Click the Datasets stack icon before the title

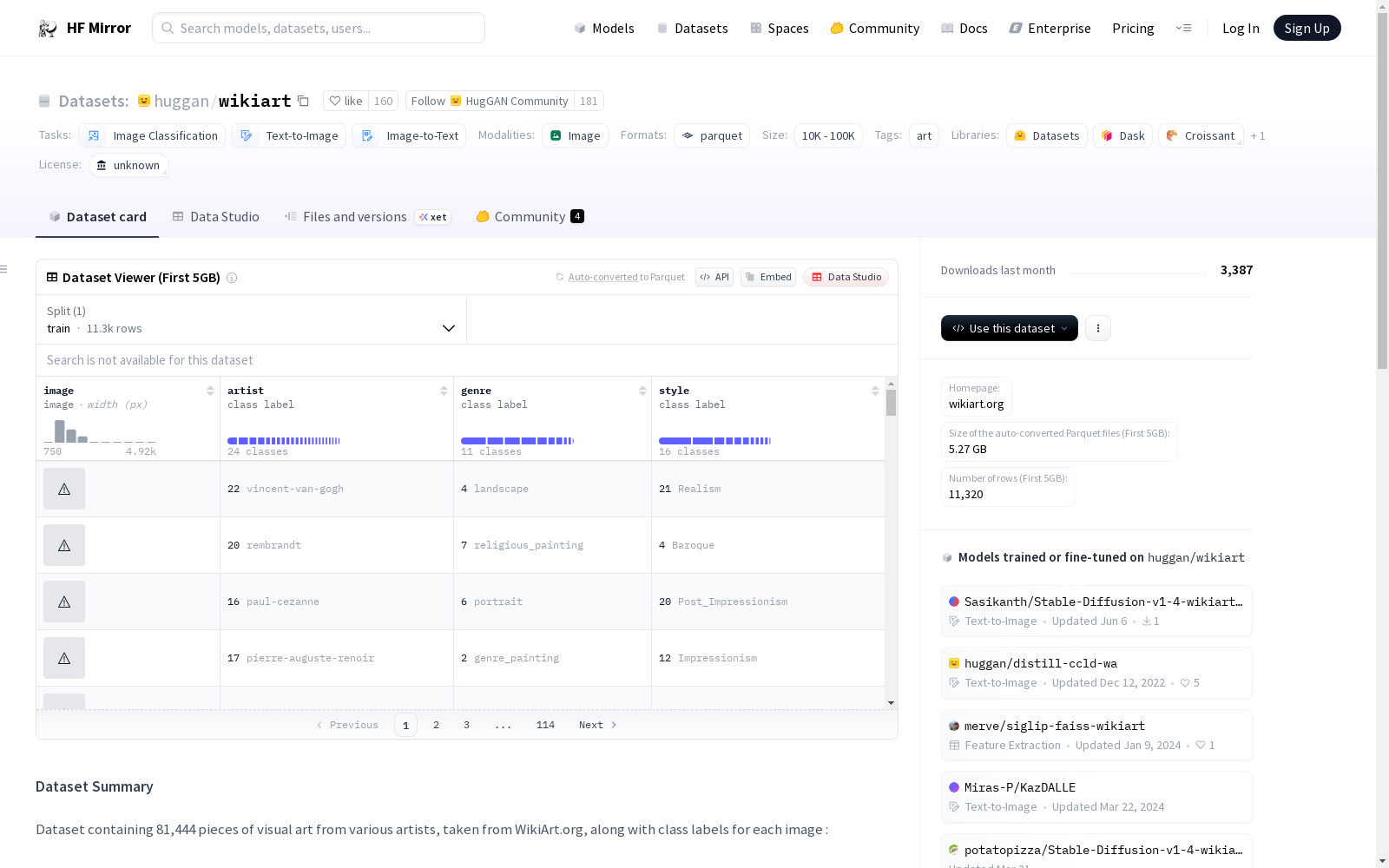click(x=44, y=102)
